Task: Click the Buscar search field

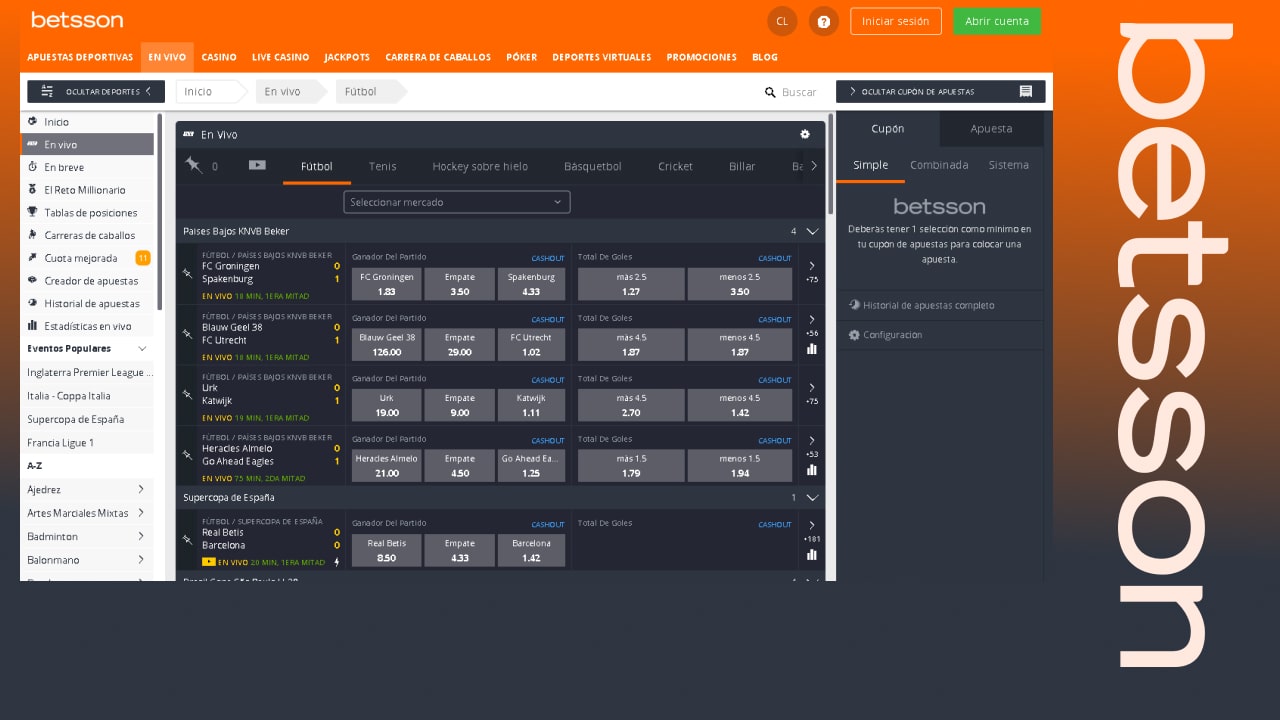Action: 799,92
